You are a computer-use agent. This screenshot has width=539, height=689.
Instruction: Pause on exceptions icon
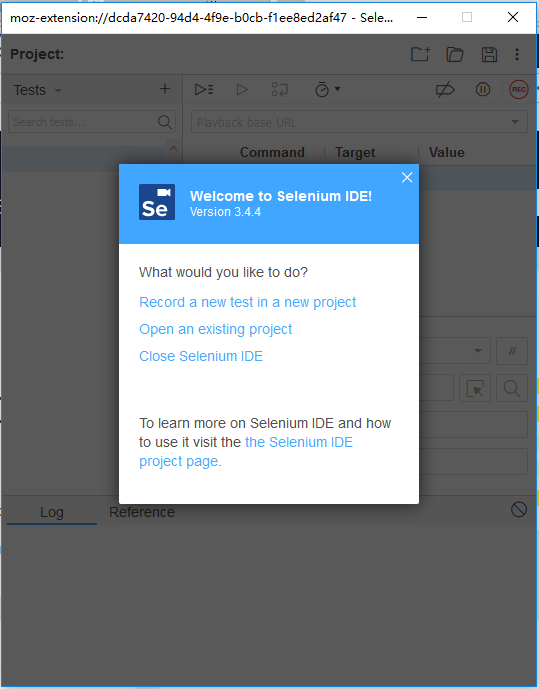[483, 90]
